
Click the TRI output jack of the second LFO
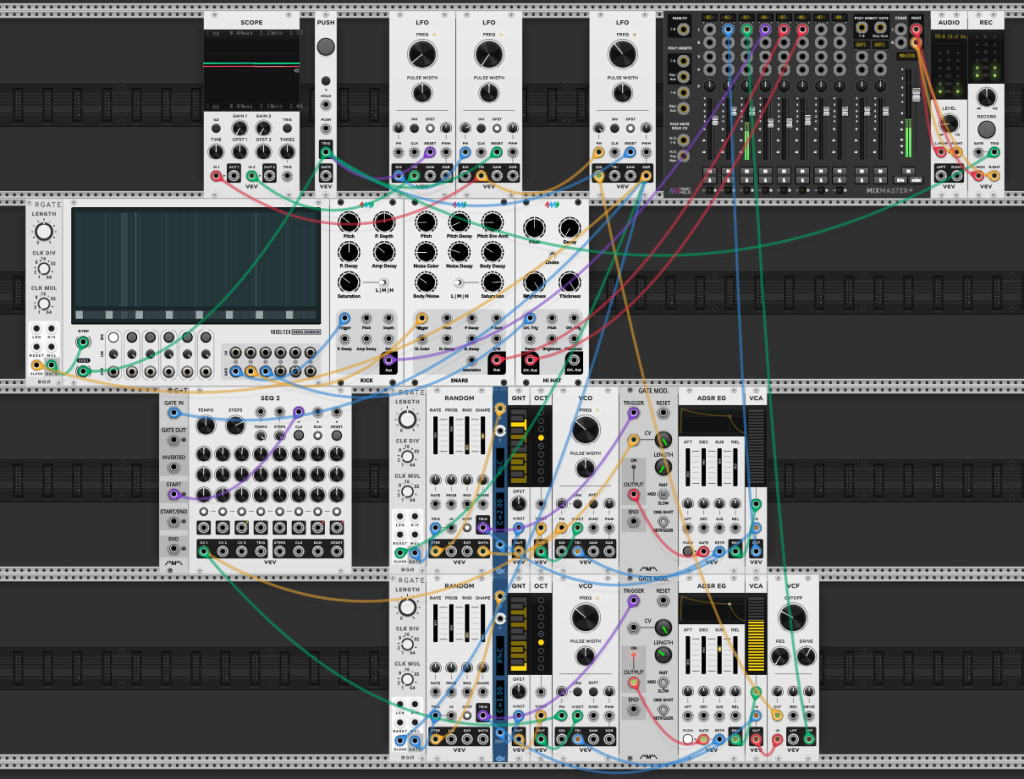(481, 176)
